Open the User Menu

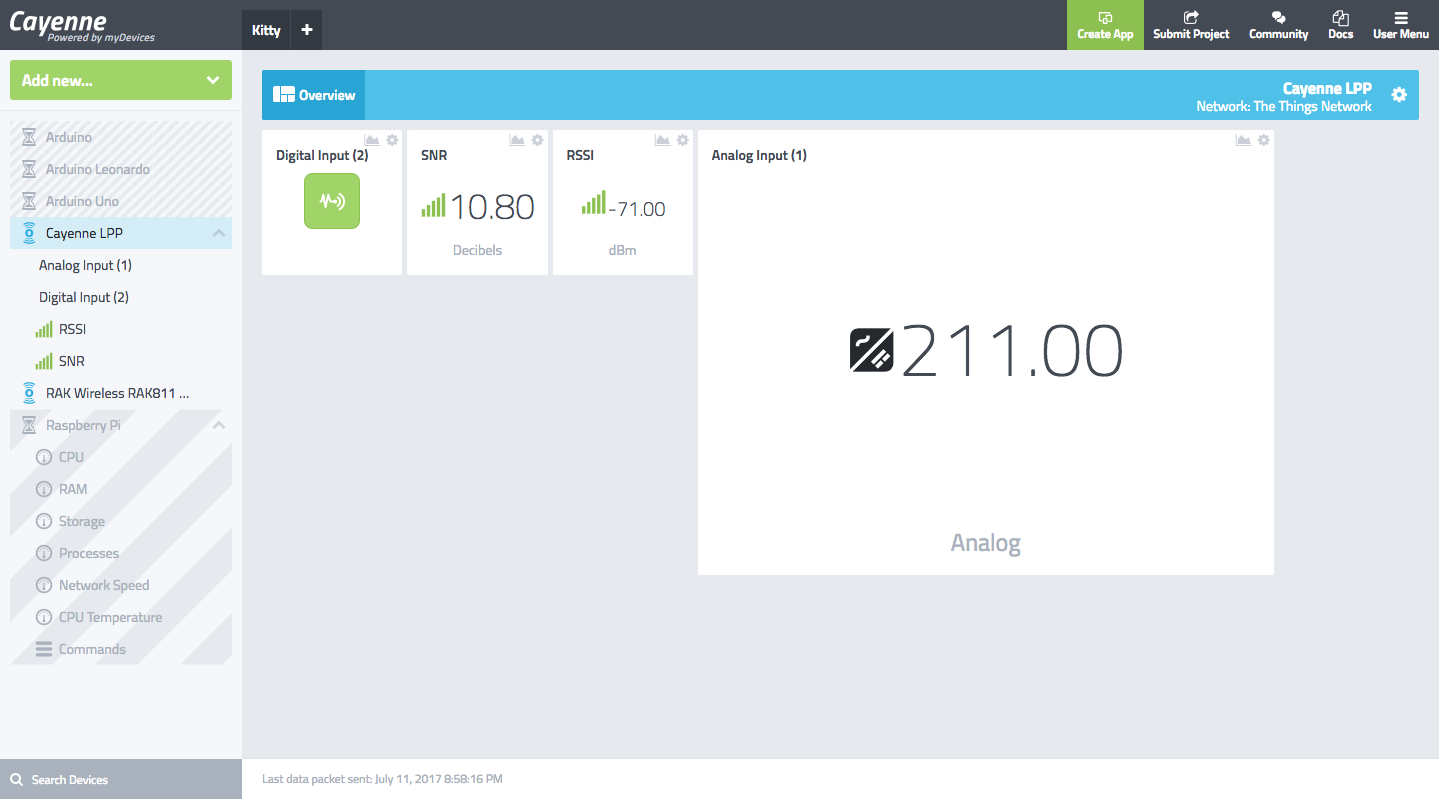click(1401, 25)
